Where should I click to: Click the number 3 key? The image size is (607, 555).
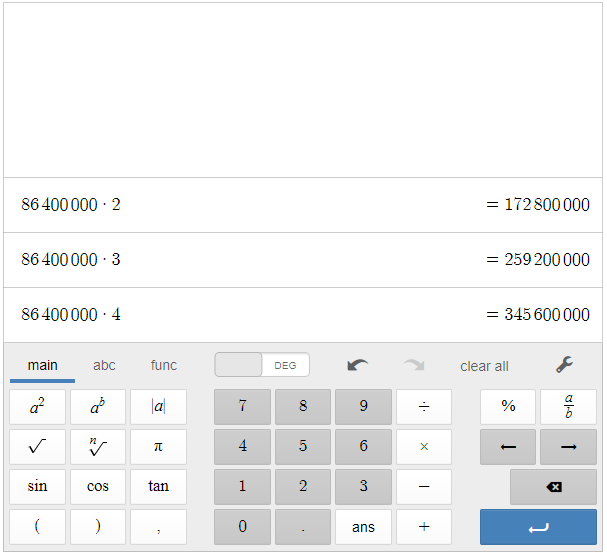(x=363, y=487)
